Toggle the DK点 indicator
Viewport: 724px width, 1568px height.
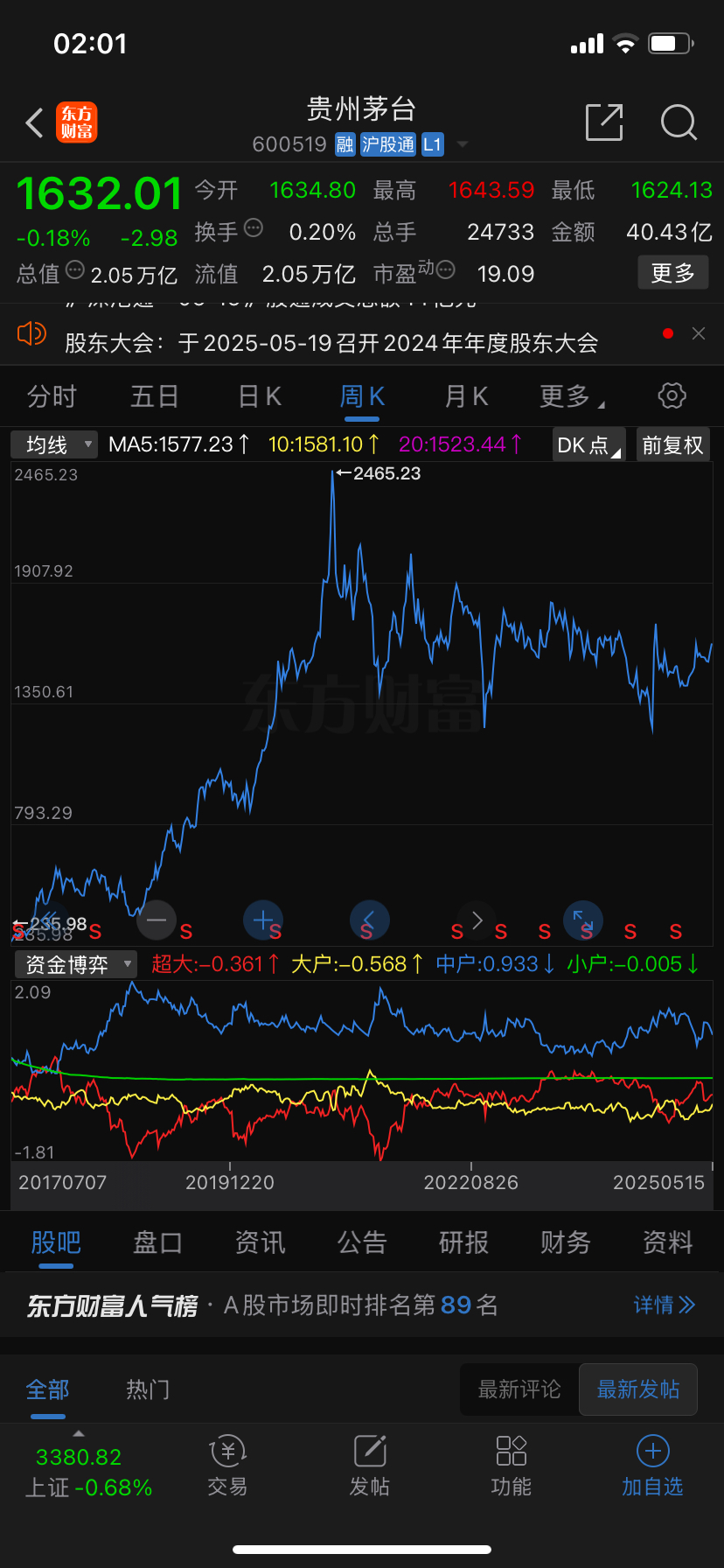click(588, 445)
